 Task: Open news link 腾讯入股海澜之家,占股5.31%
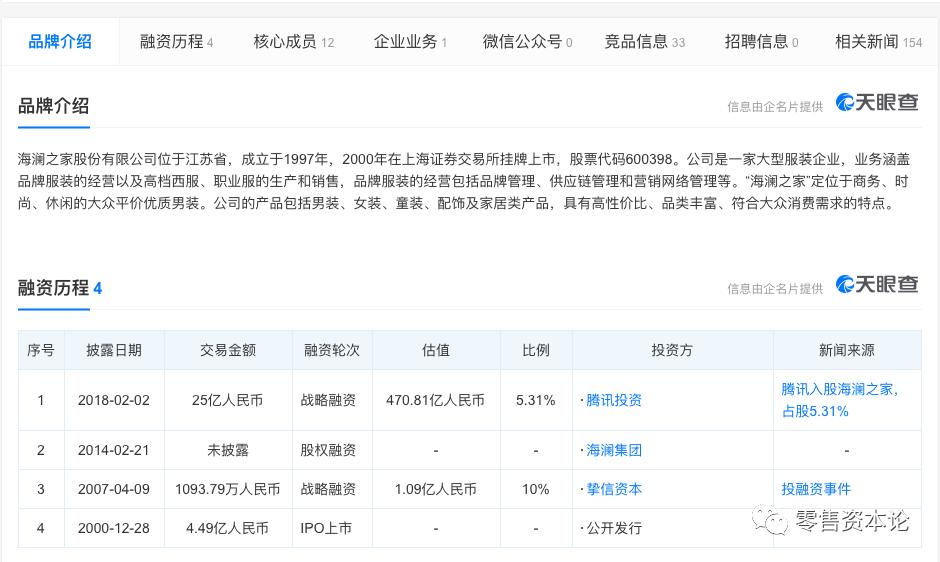point(839,400)
